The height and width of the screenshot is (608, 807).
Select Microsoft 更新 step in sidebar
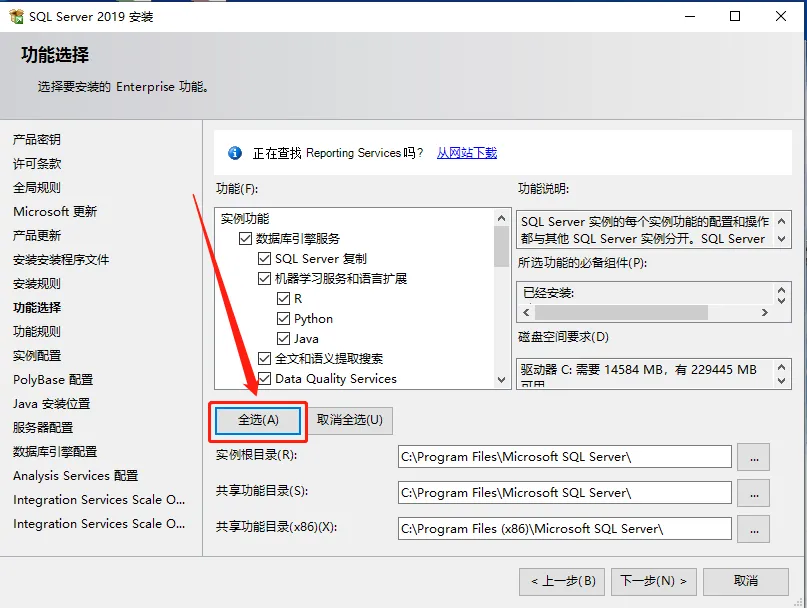pyautogui.click(x=55, y=212)
